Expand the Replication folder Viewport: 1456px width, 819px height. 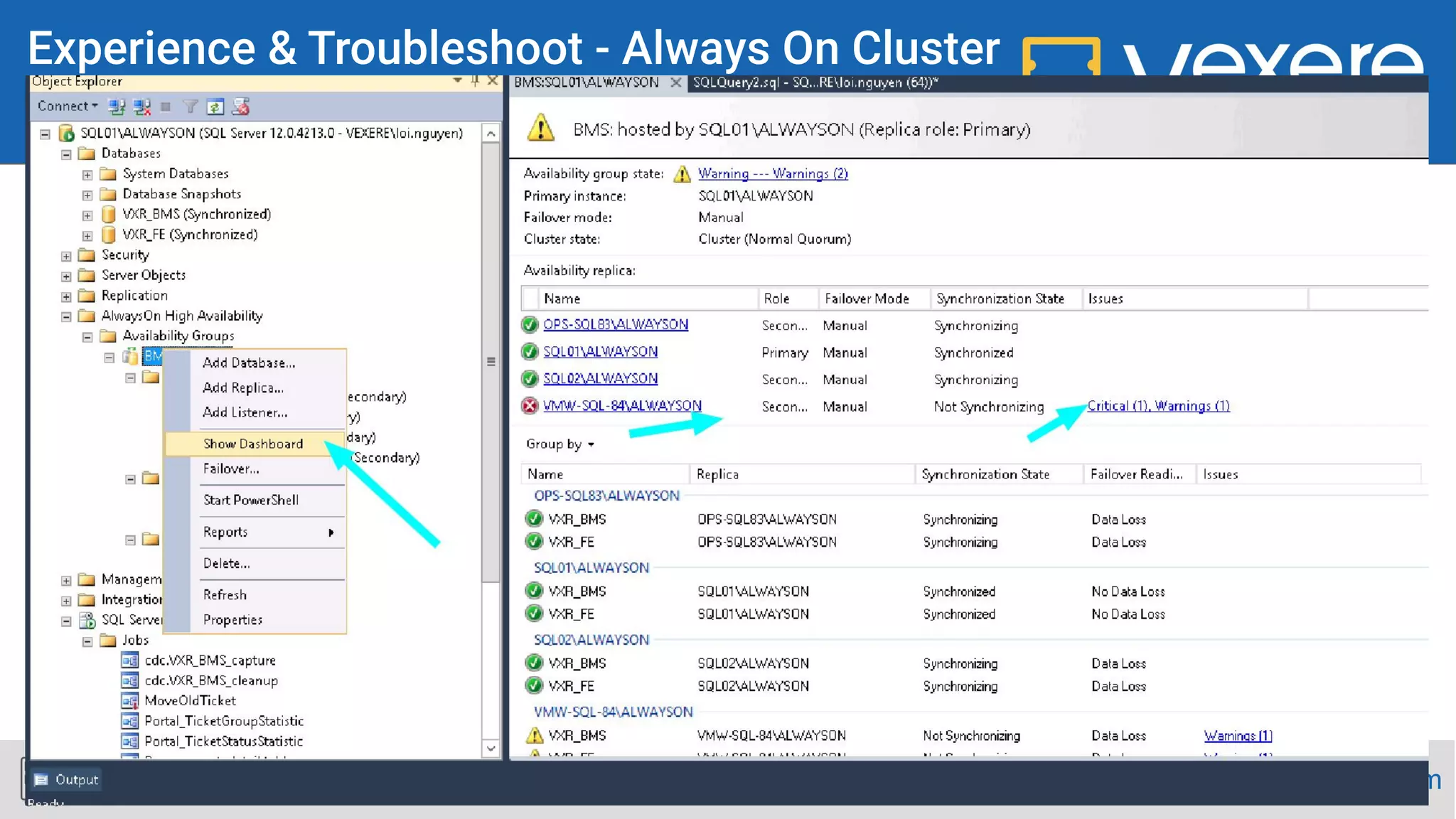pyautogui.click(x=66, y=296)
